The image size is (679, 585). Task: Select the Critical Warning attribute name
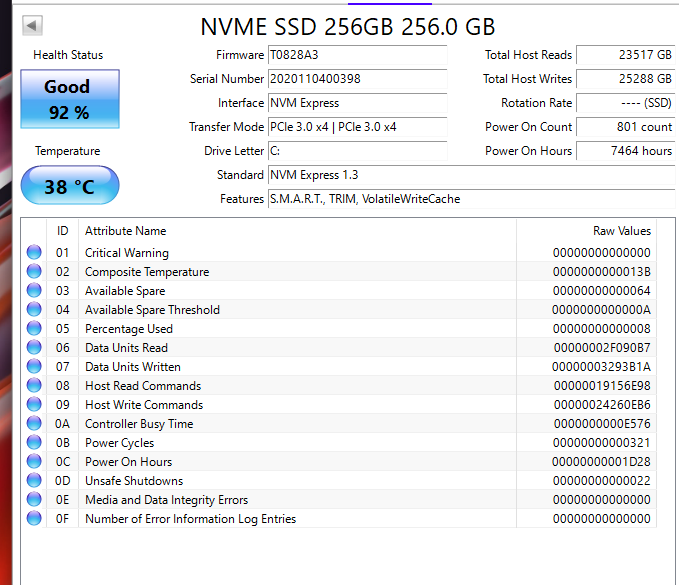[127, 253]
